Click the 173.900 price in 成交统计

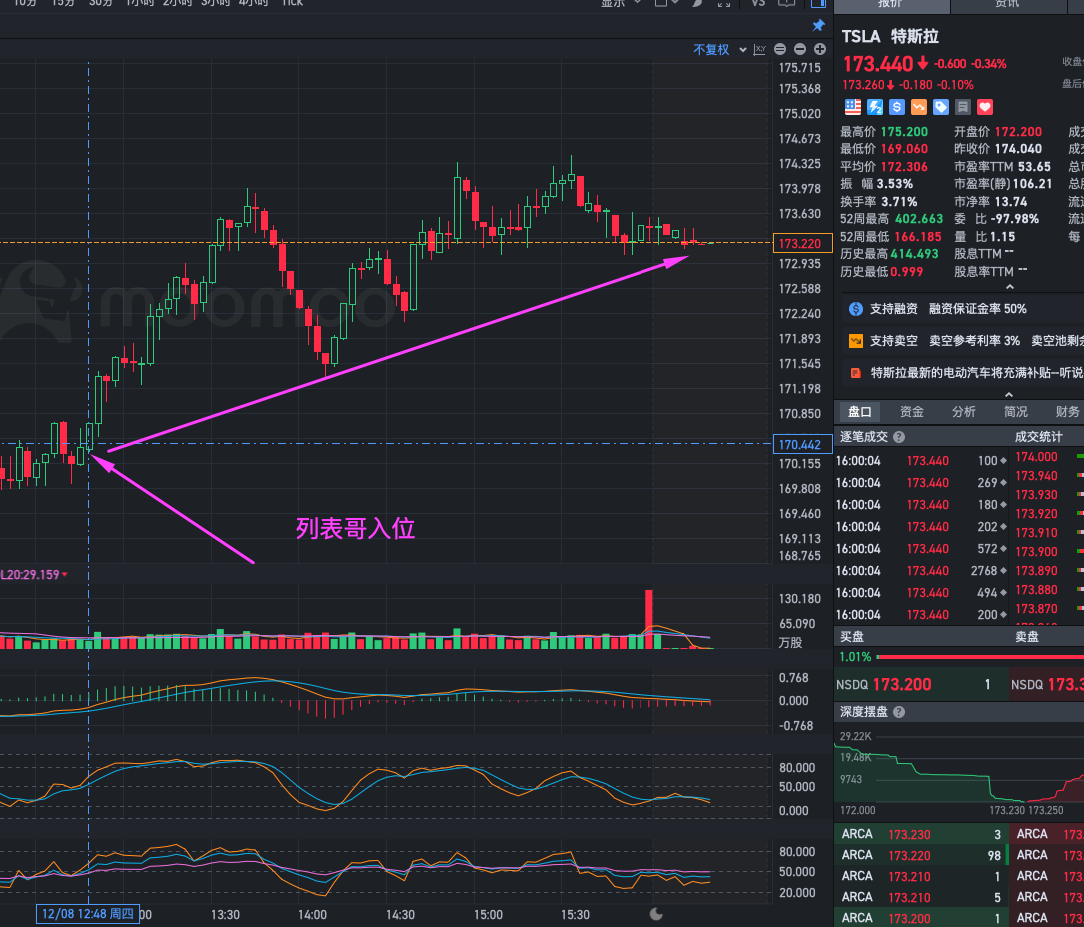1036,552
